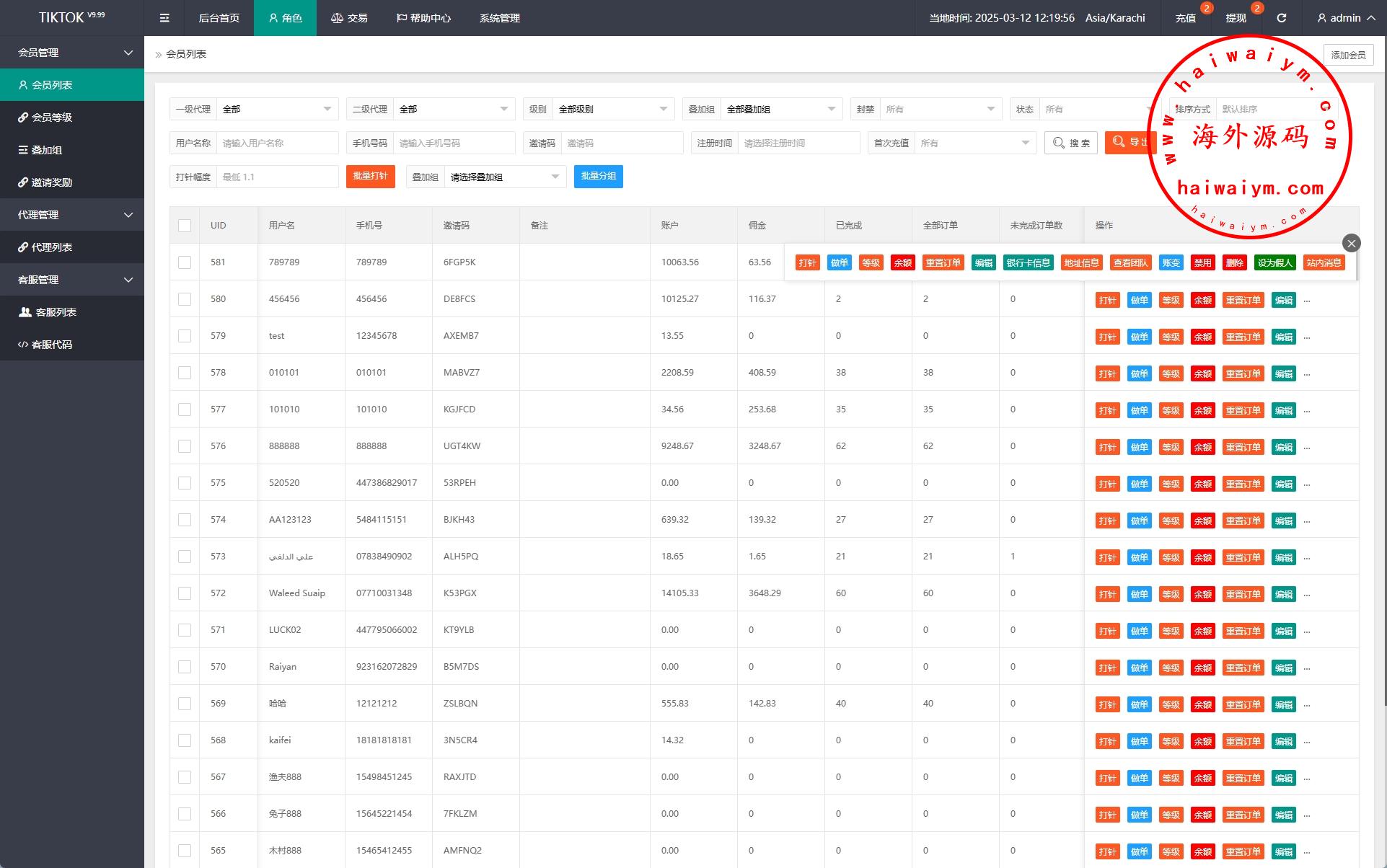Open the 一级代理 dropdown
Image resolution: width=1387 pixels, height=868 pixels.
click(277, 110)
